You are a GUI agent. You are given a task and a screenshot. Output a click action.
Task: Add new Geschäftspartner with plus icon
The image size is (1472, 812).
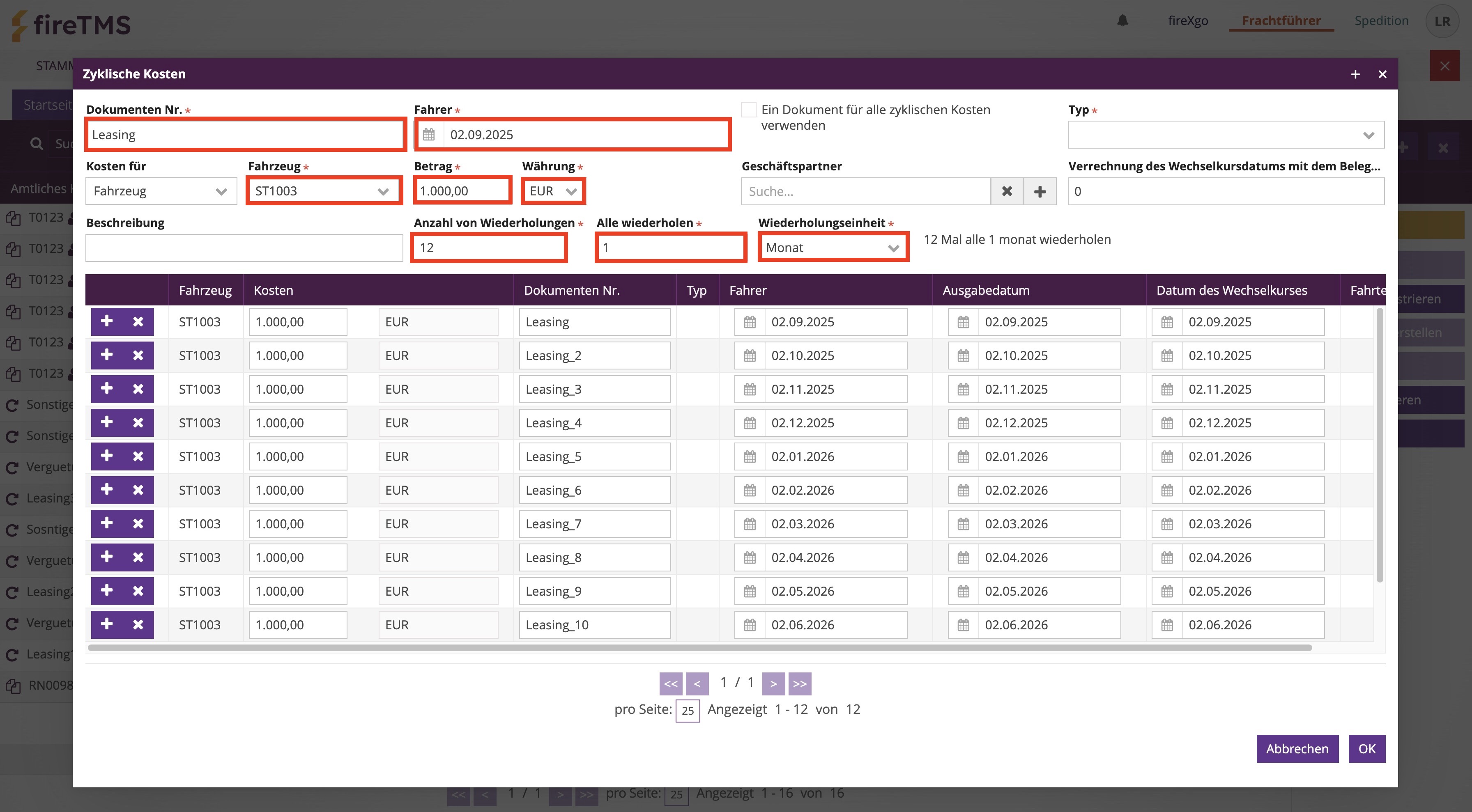click(1040, 191)
